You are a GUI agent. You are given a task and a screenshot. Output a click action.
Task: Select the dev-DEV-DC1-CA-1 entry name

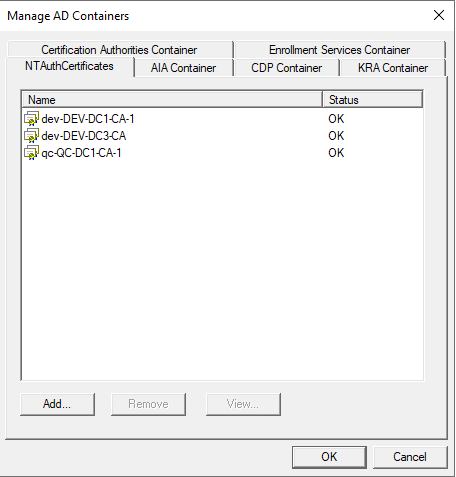click(88, 119)
